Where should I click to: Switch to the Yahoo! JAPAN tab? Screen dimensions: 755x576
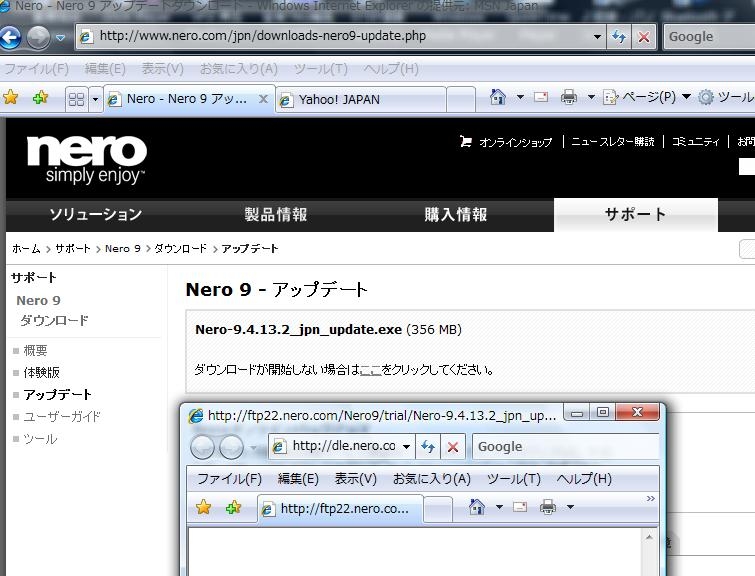coord(361,100)
